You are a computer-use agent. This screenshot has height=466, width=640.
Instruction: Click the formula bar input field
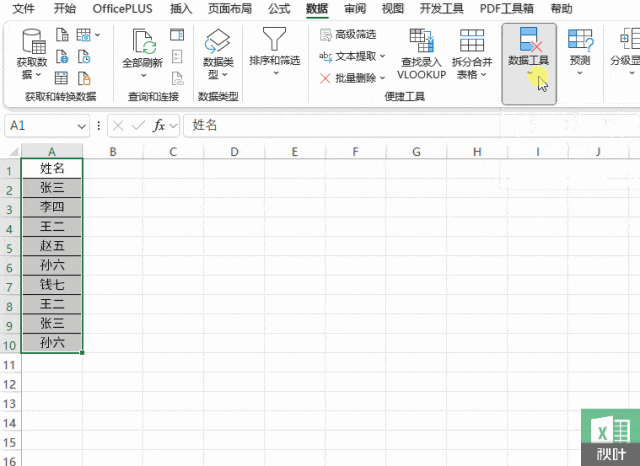(x=400, y=125)
